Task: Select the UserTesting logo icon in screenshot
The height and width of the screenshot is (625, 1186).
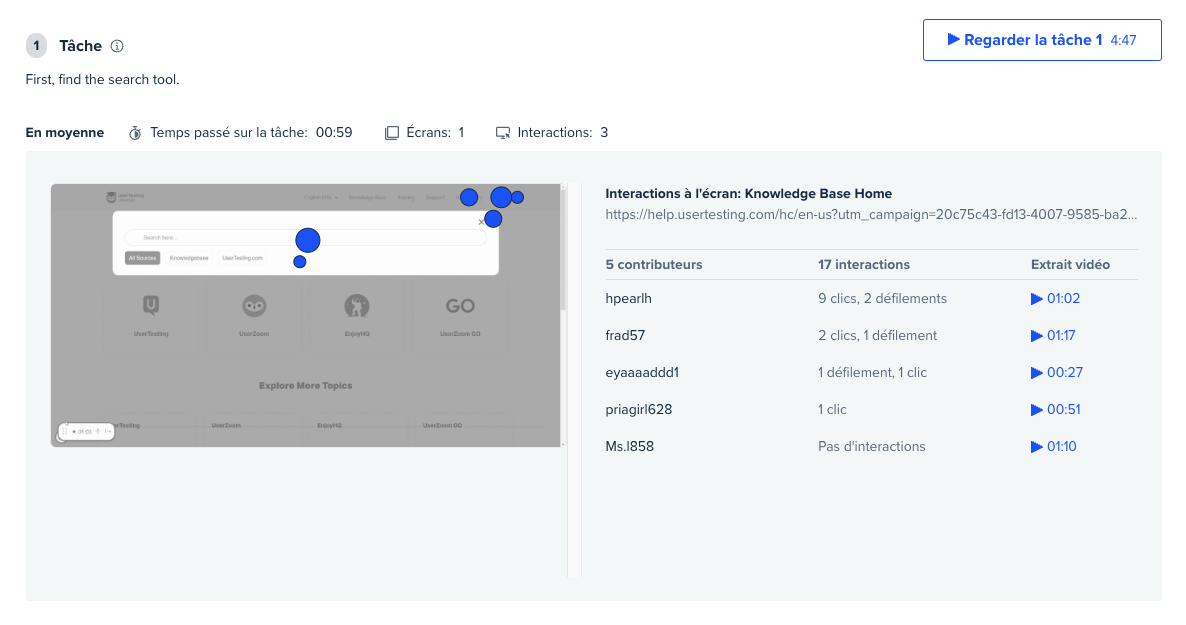Action: click(x=151, y=306)
